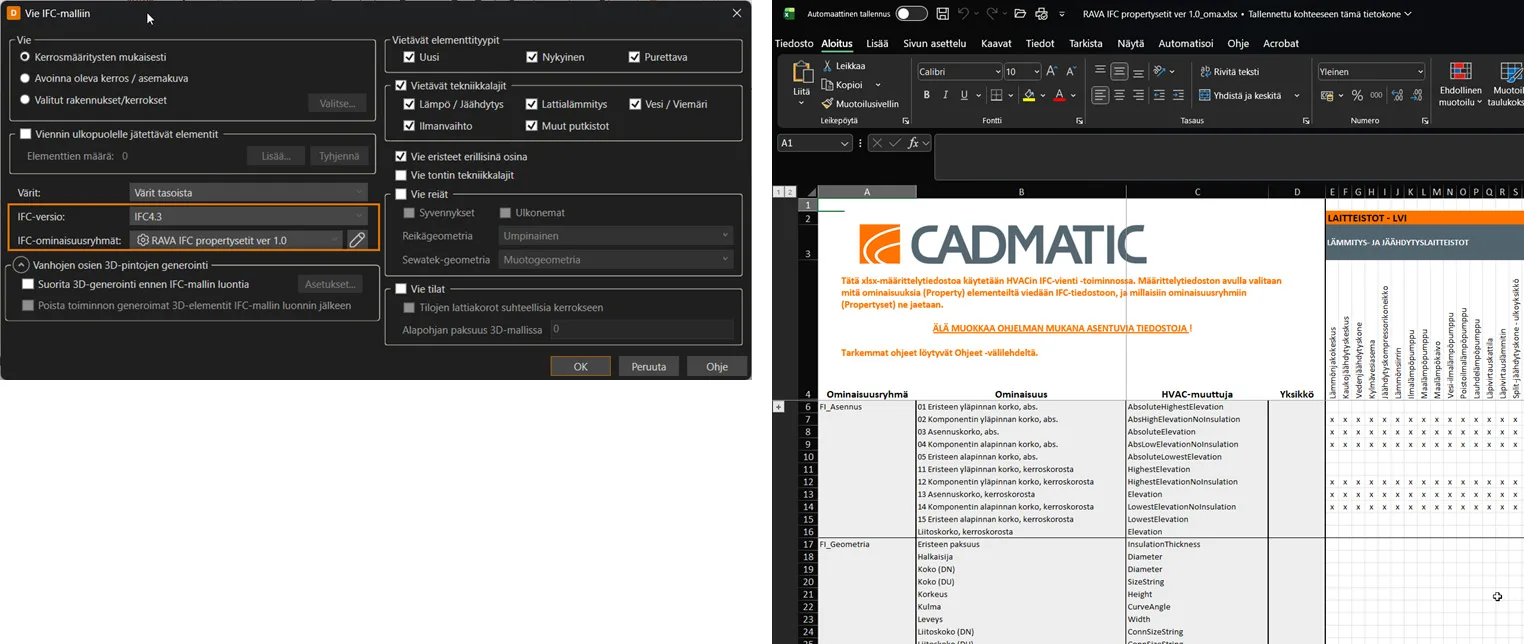Click the OK button

pos(580,367)
